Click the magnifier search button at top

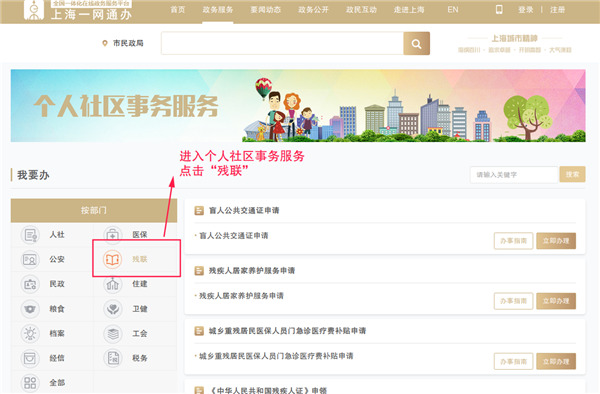pyautogui.click(x=416, y=44)
